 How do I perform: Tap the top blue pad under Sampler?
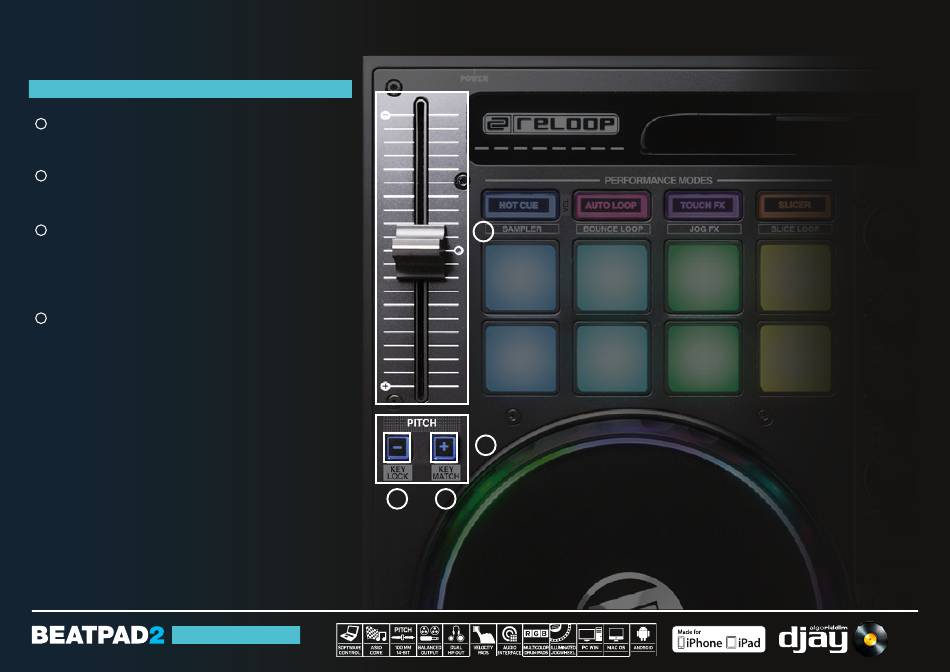pyautogui.click(x=520, y=278)
